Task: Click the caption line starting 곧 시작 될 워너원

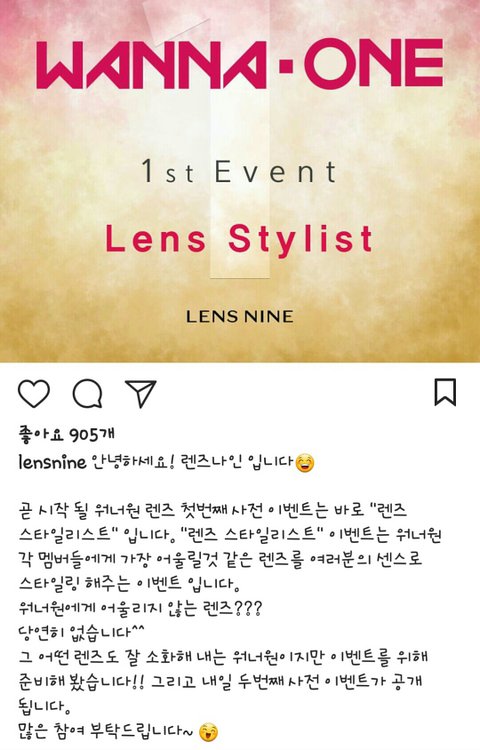Action: 213,511
